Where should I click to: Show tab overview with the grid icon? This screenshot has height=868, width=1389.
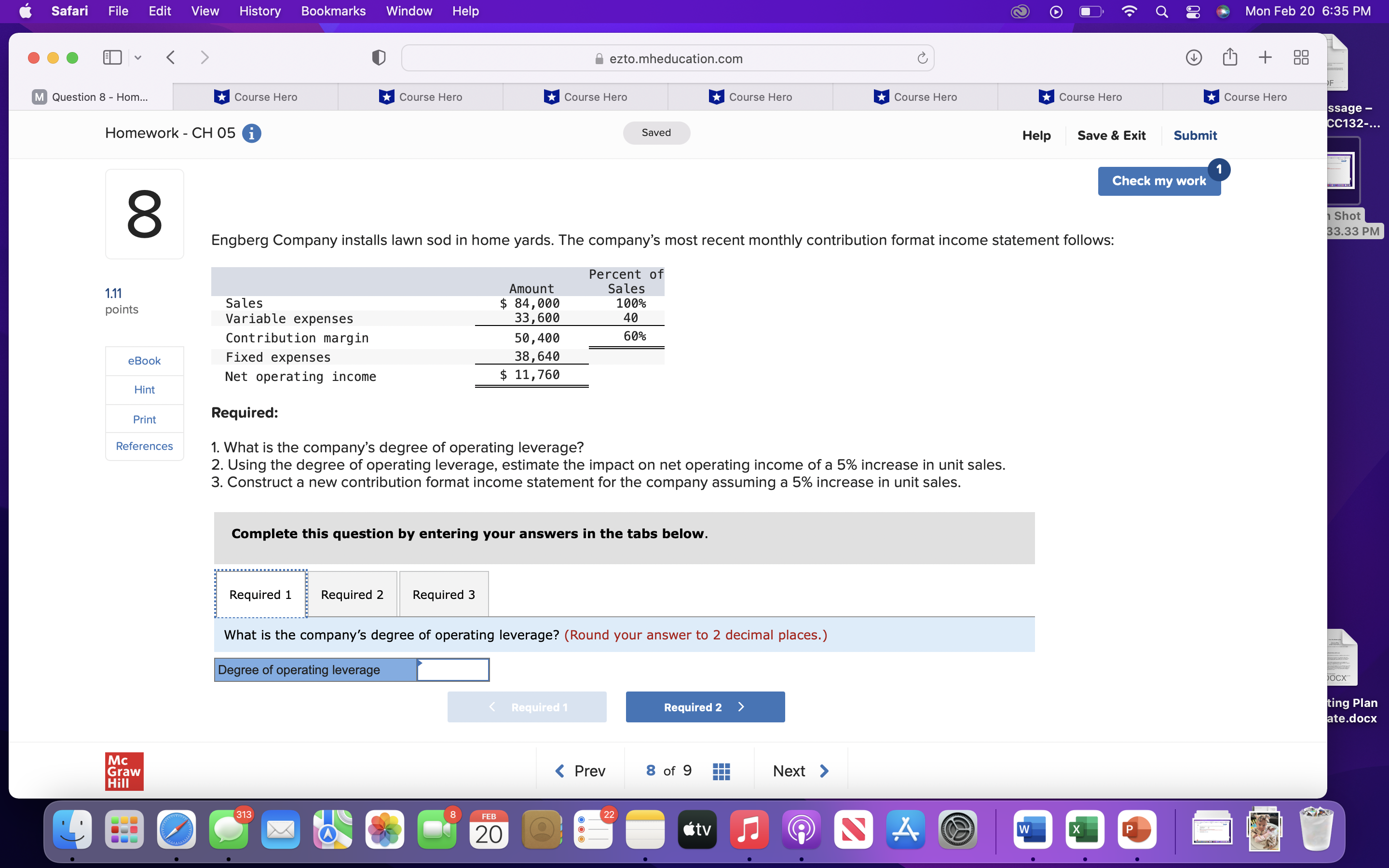pos(1301,57)
